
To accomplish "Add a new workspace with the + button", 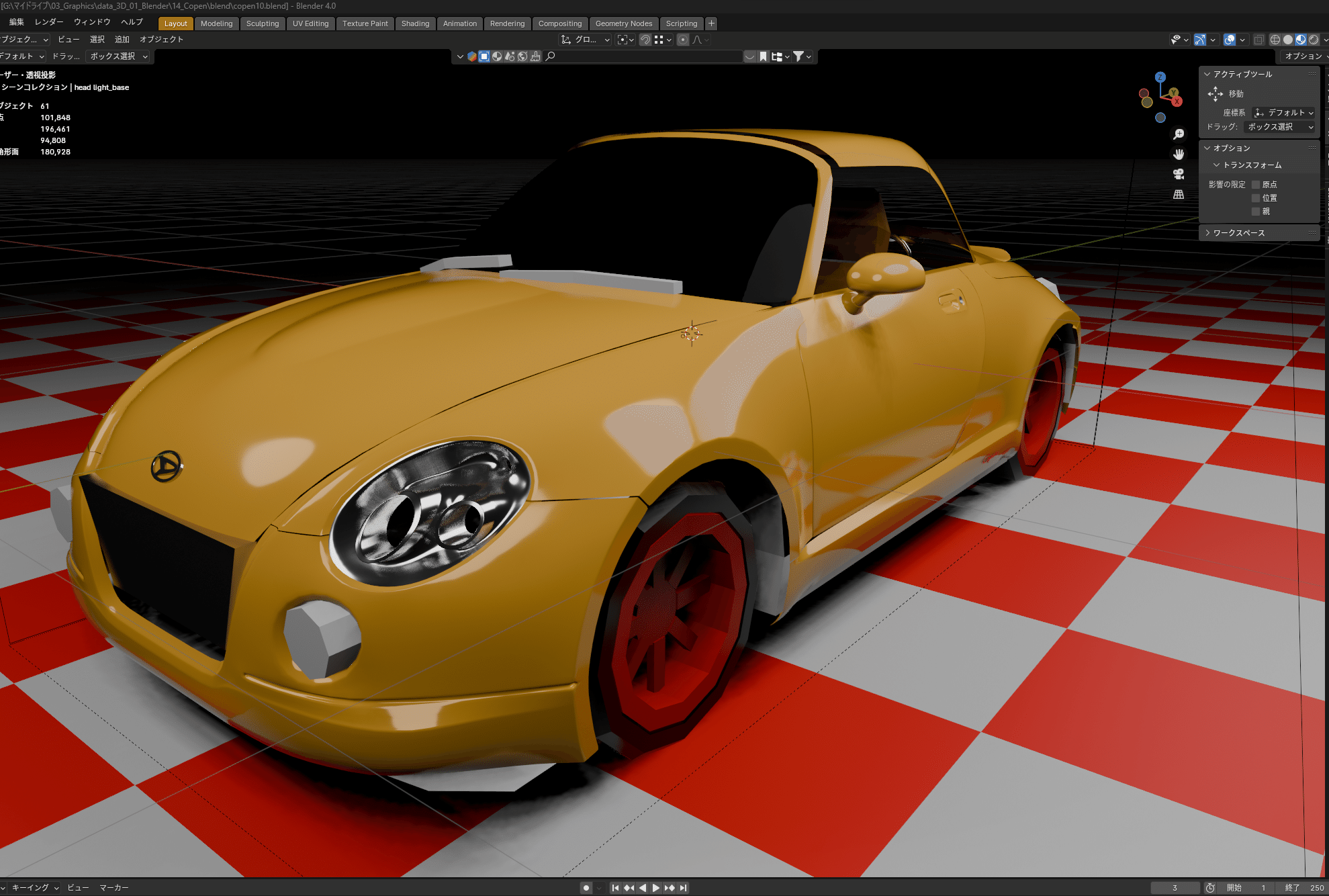I will pos(711,23).
